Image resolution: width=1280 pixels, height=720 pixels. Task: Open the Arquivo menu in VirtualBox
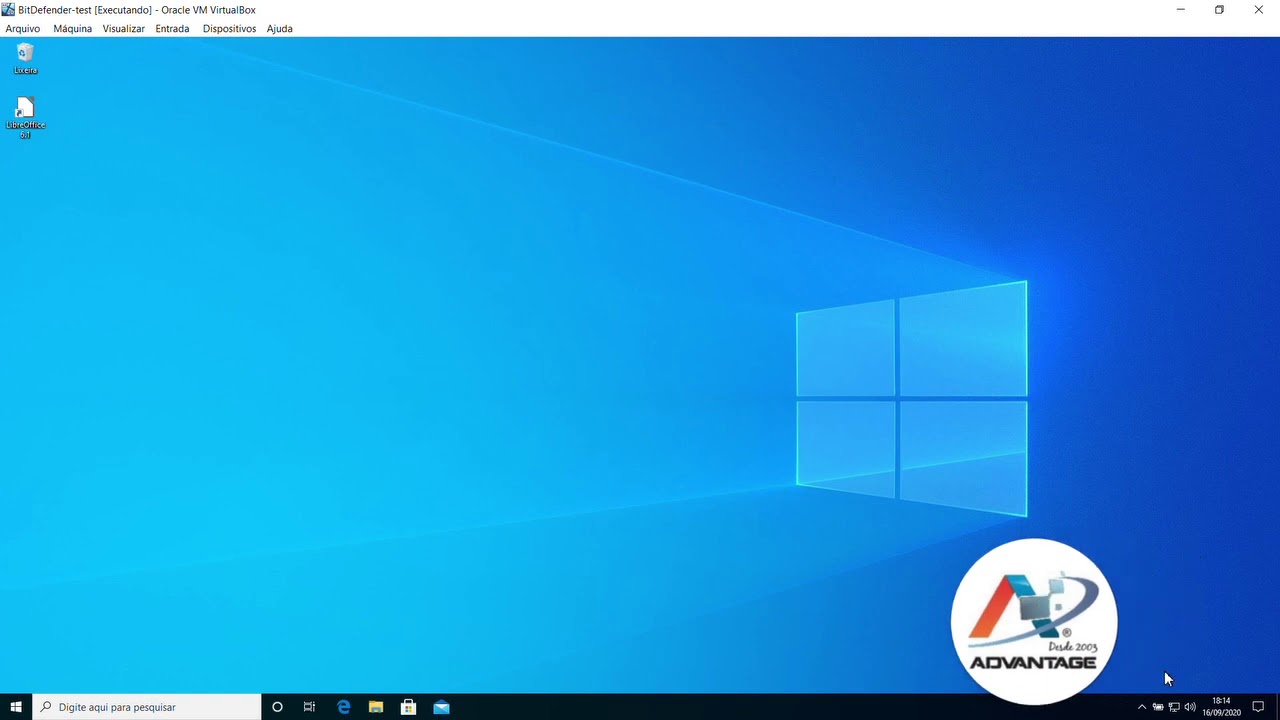[x=23, y=29]
